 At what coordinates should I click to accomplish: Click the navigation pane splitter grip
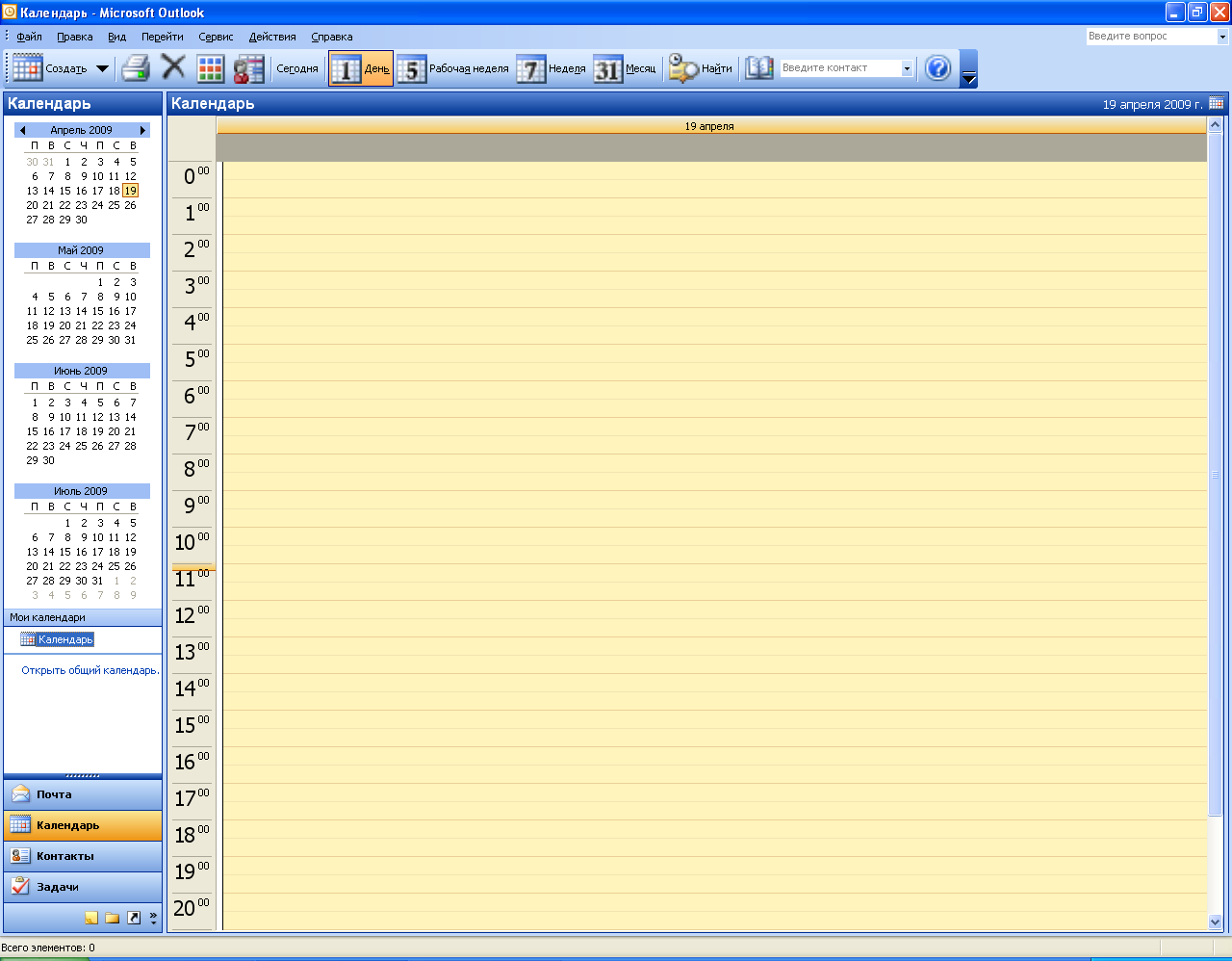83,776
